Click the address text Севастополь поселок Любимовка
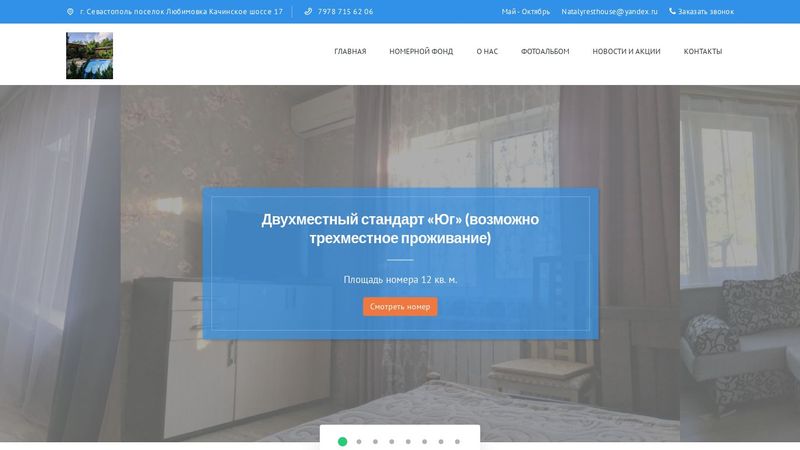 coord(146,12)
